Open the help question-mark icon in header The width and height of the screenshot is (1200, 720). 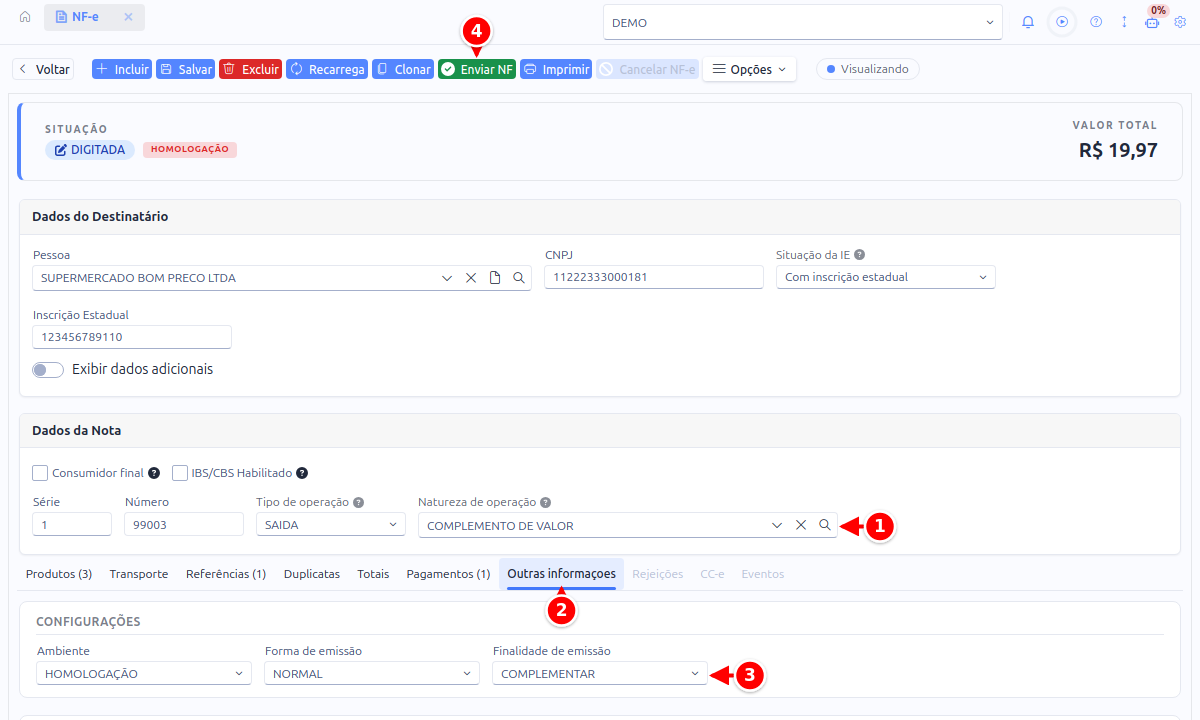point(1096,22)
